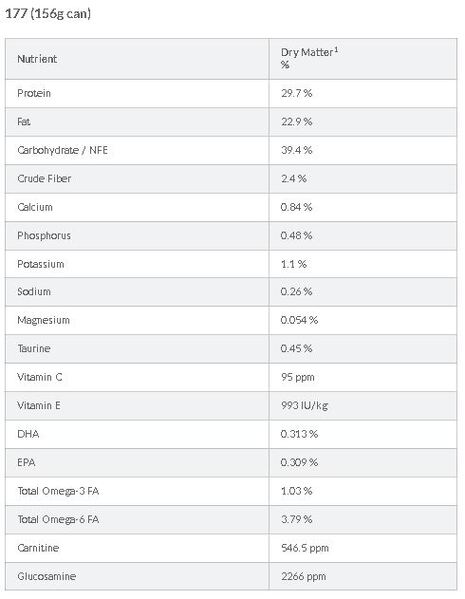Select the Fat row label
Screen dimensions: 465x599
pos(24,122)
